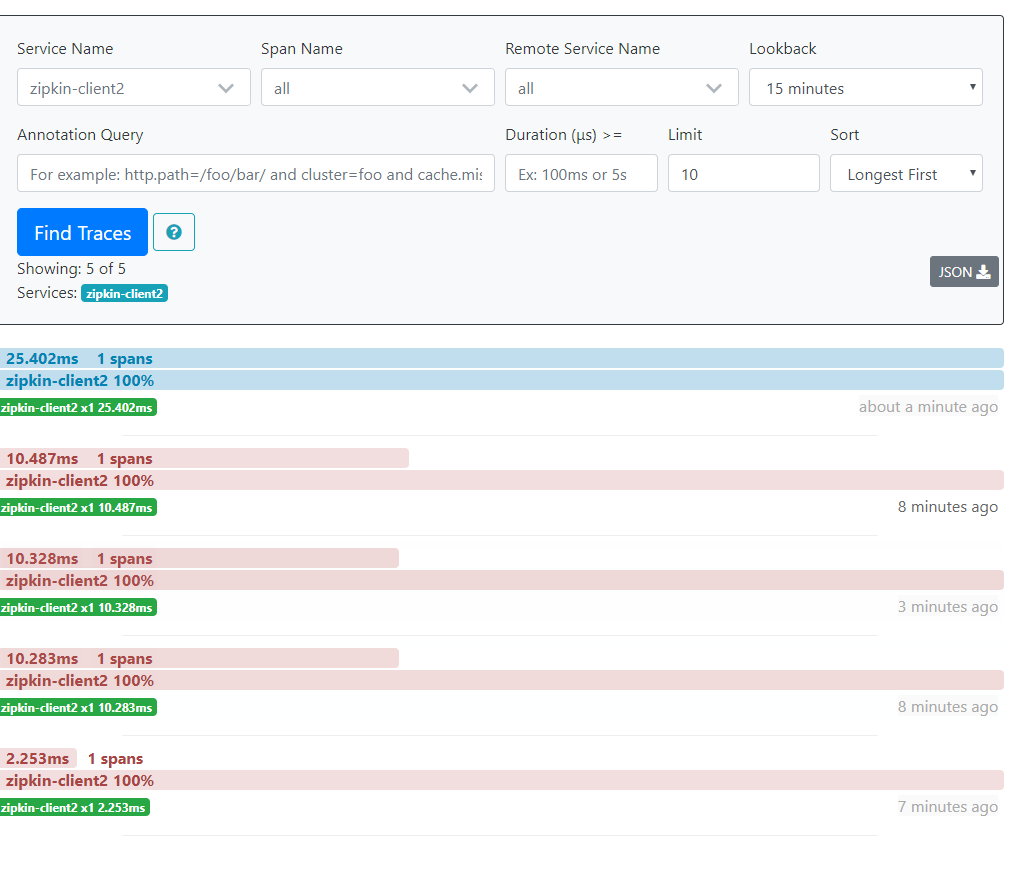This screenshot has width=1030, height=880.
Task: Focus the Annotation Query input field
Action: (x=256, y=173)
